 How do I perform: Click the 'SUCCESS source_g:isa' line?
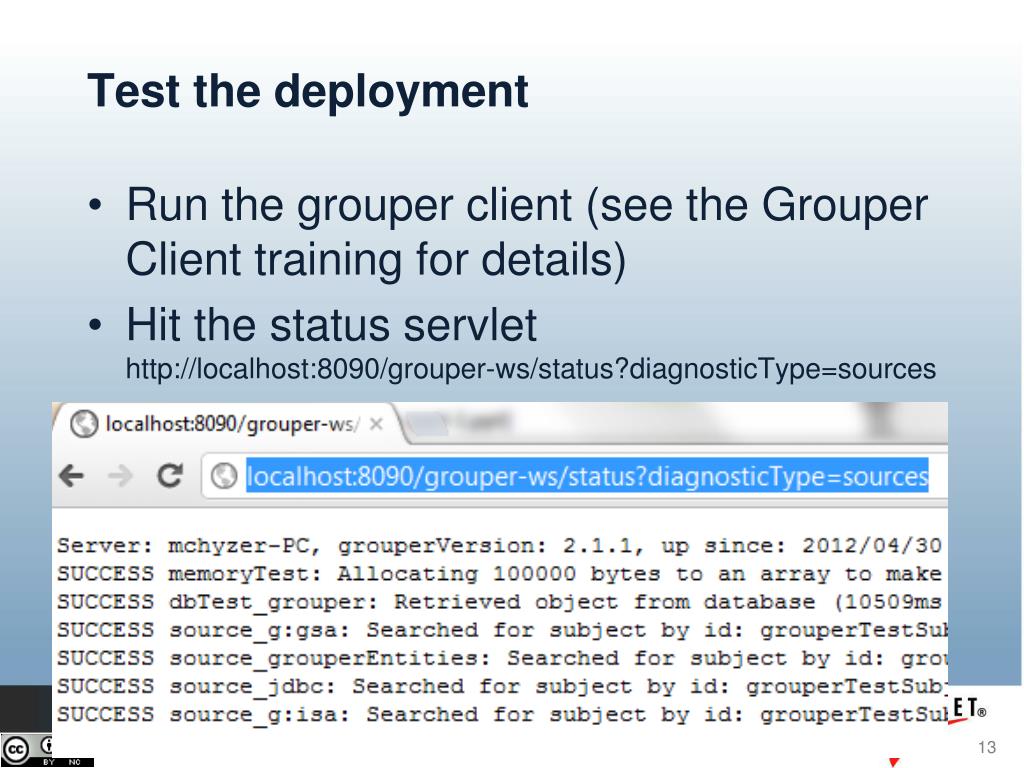click(x=502, y=714)
